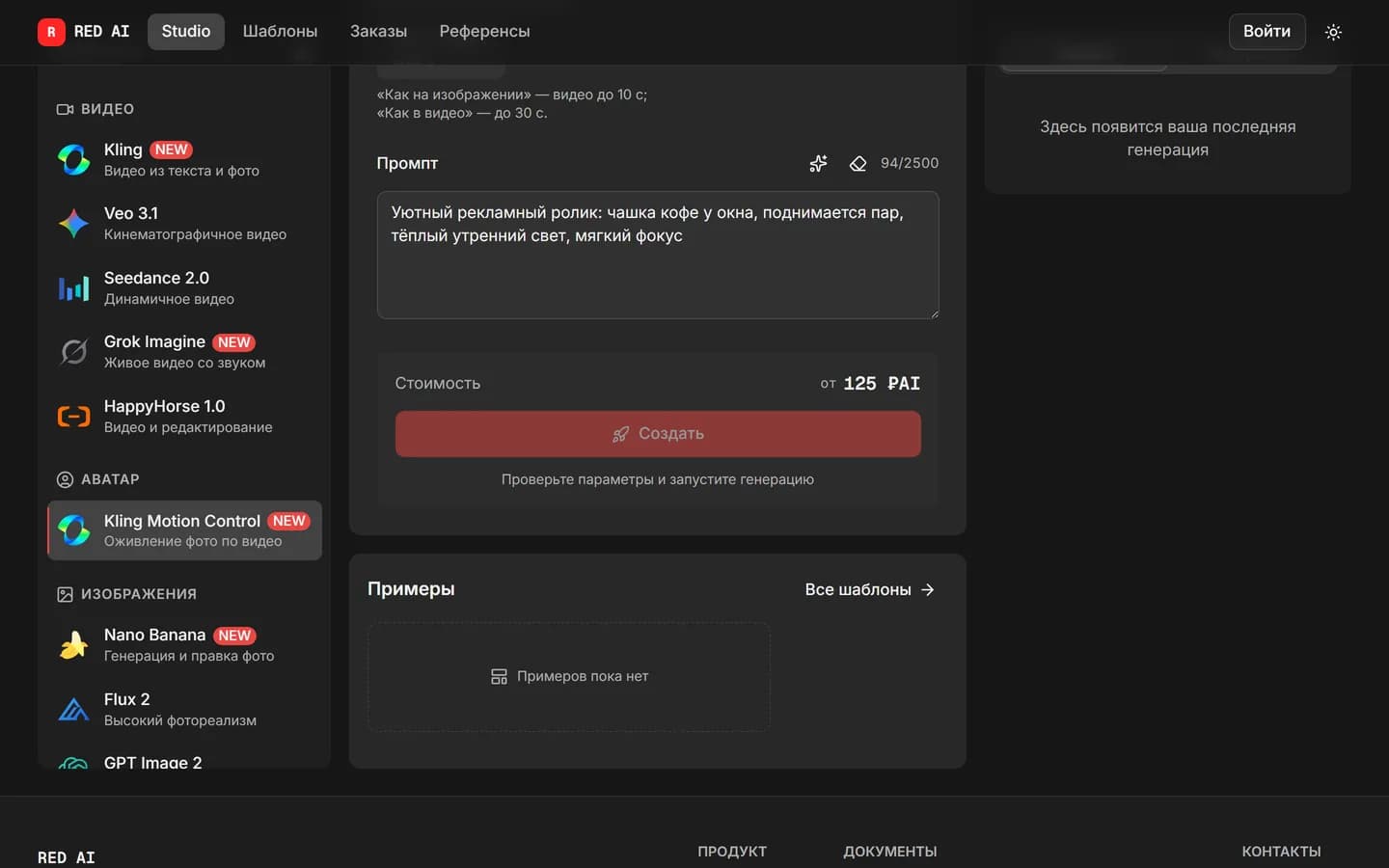Click inside the Промпт text area
Screen dimensions: 1389x868
(x=658, y=255)
